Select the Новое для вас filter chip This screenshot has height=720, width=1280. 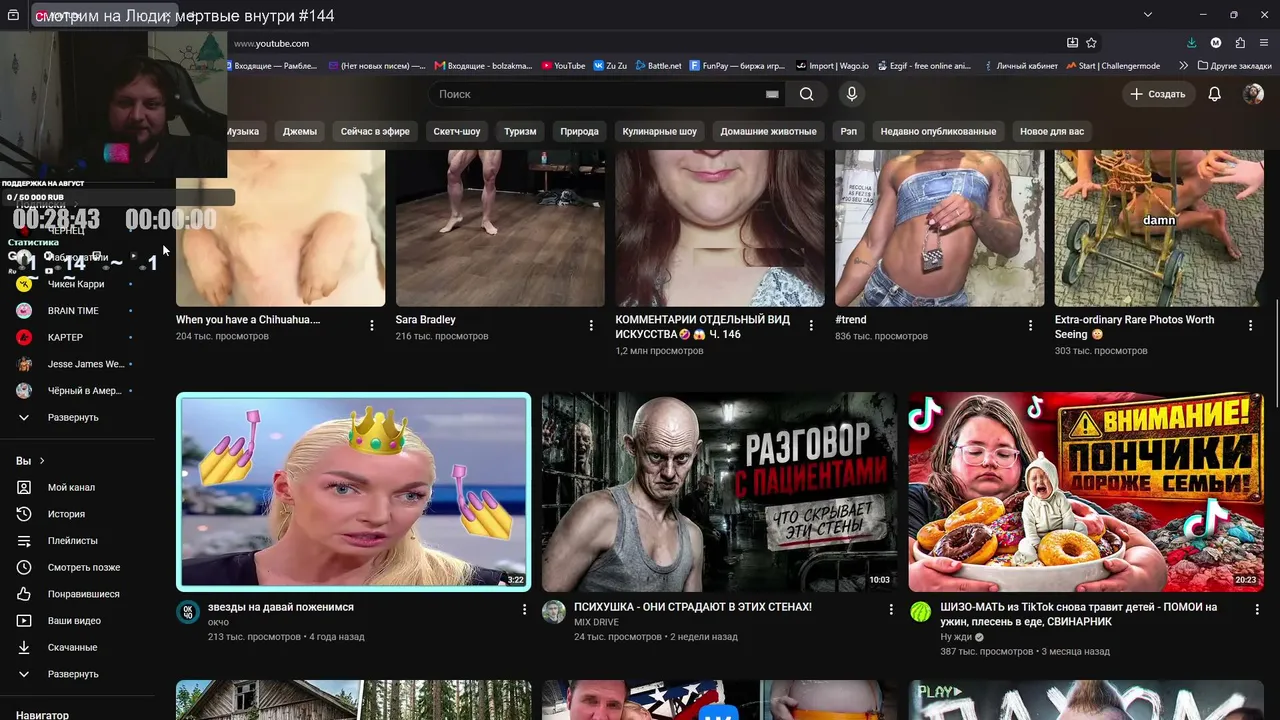coord(1052,131)
